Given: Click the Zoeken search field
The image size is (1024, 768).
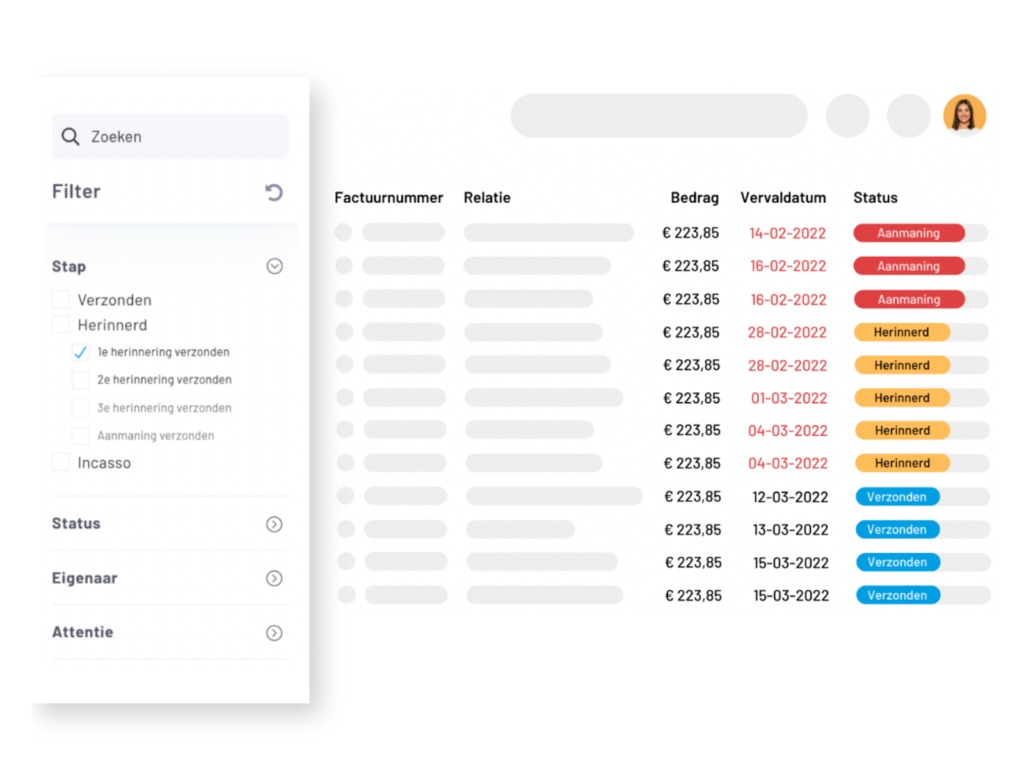Looking at the screenshot, I should click(x=180, y=137).
